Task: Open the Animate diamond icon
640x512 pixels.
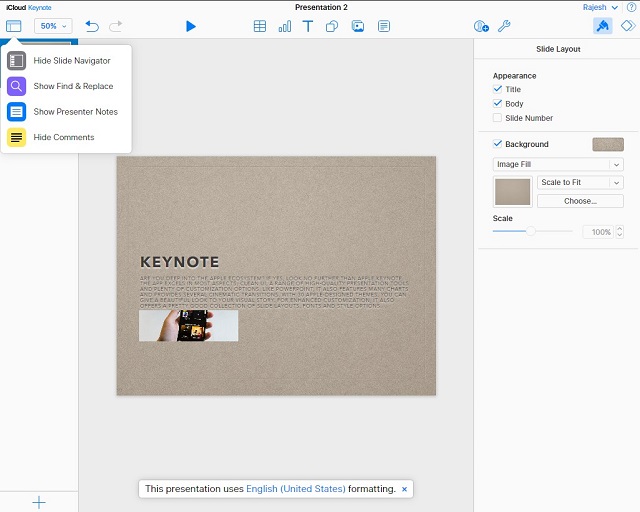Action: 628,26
